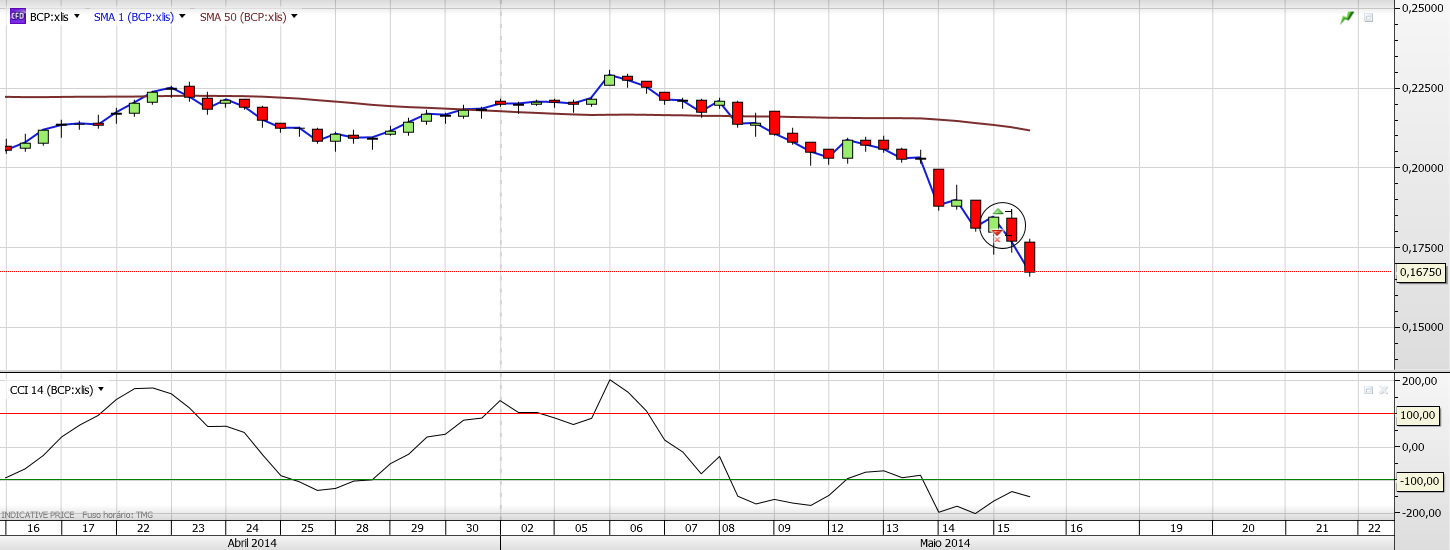Open the SMA 1 (BCP:xlis) indicator menu
Viewport: 1450px width, 550px height.
point(182,17)
